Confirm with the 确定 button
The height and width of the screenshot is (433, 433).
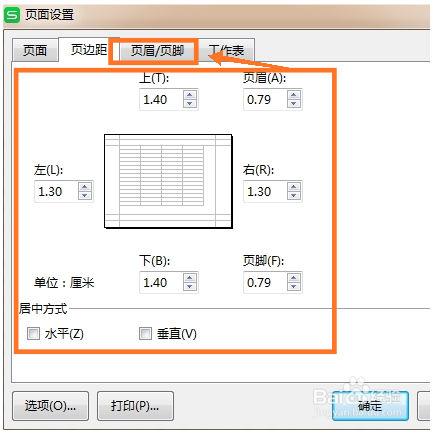coord(370,406)
